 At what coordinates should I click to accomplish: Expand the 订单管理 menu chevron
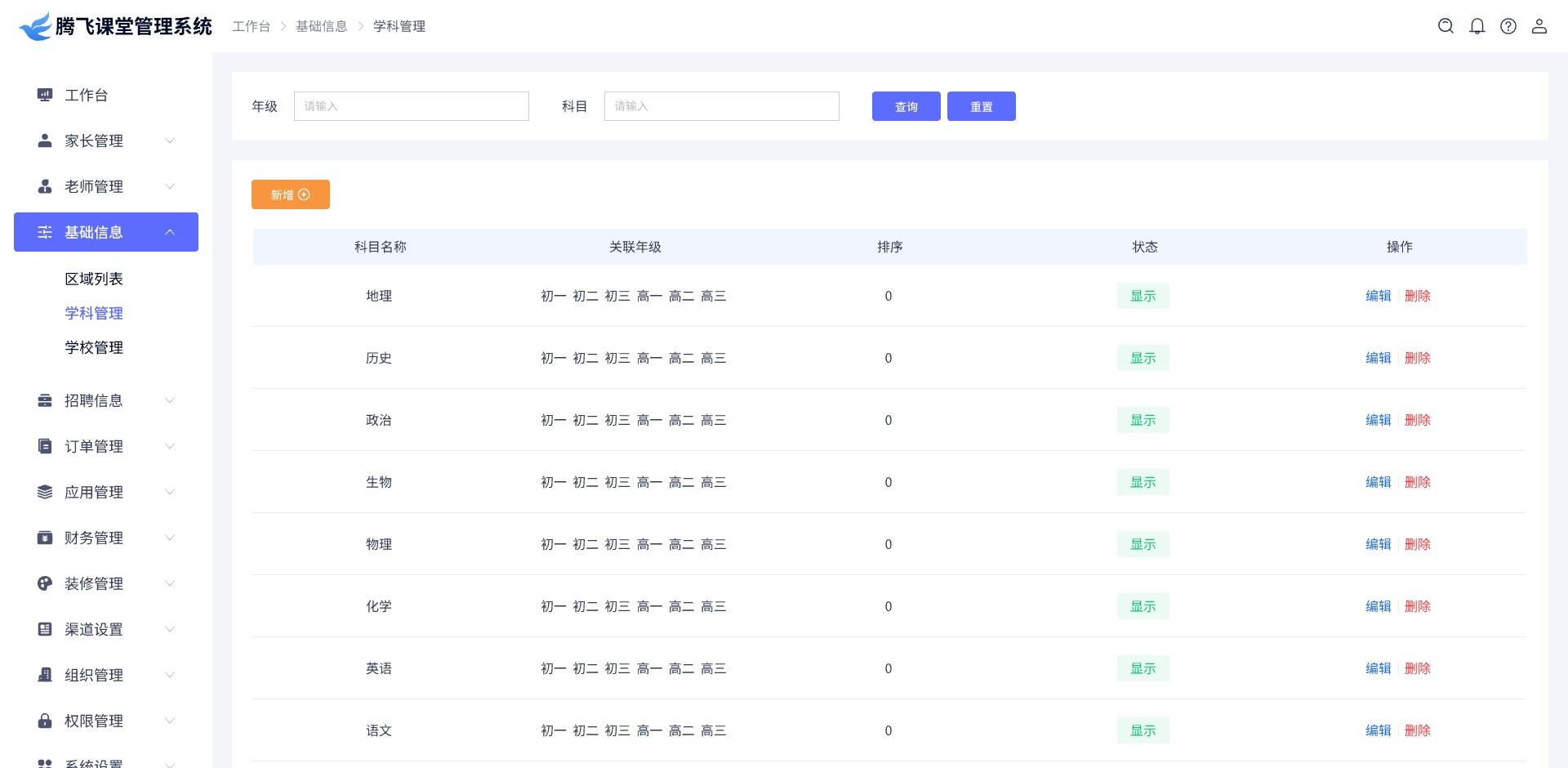[x=170, y=446]
